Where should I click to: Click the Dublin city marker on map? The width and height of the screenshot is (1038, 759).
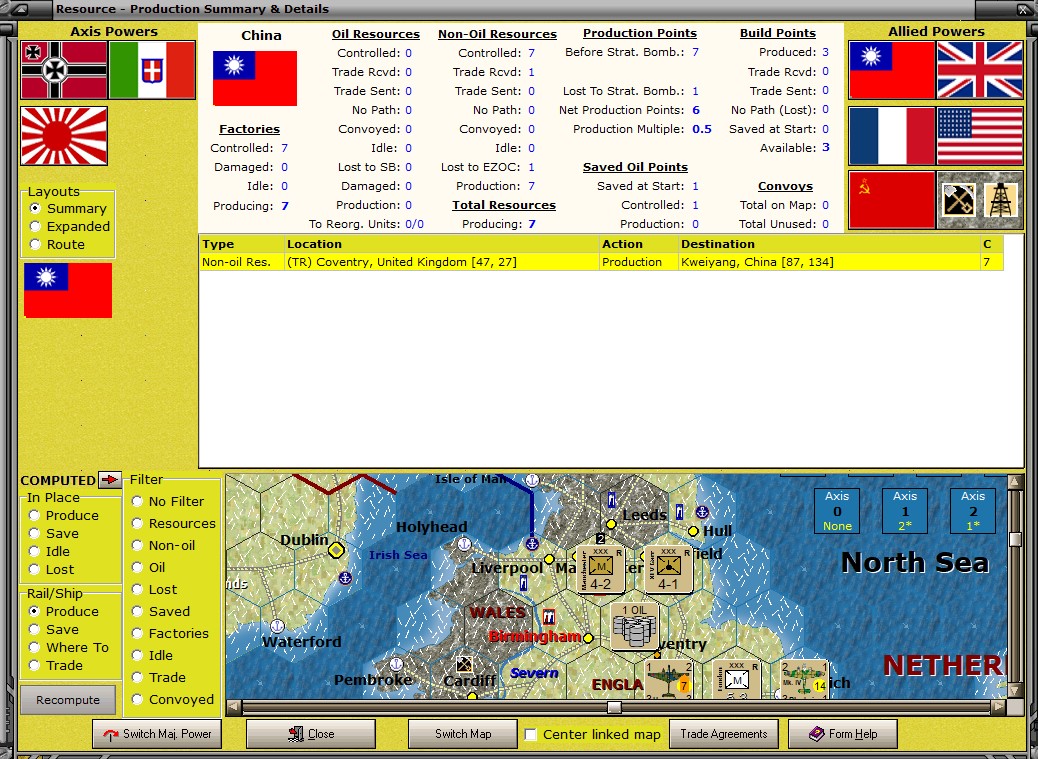point(336,550)
